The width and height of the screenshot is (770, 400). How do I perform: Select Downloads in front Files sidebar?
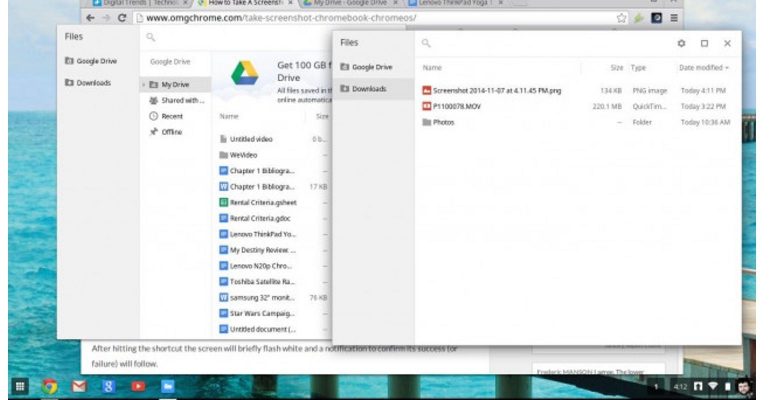(368, 89)
